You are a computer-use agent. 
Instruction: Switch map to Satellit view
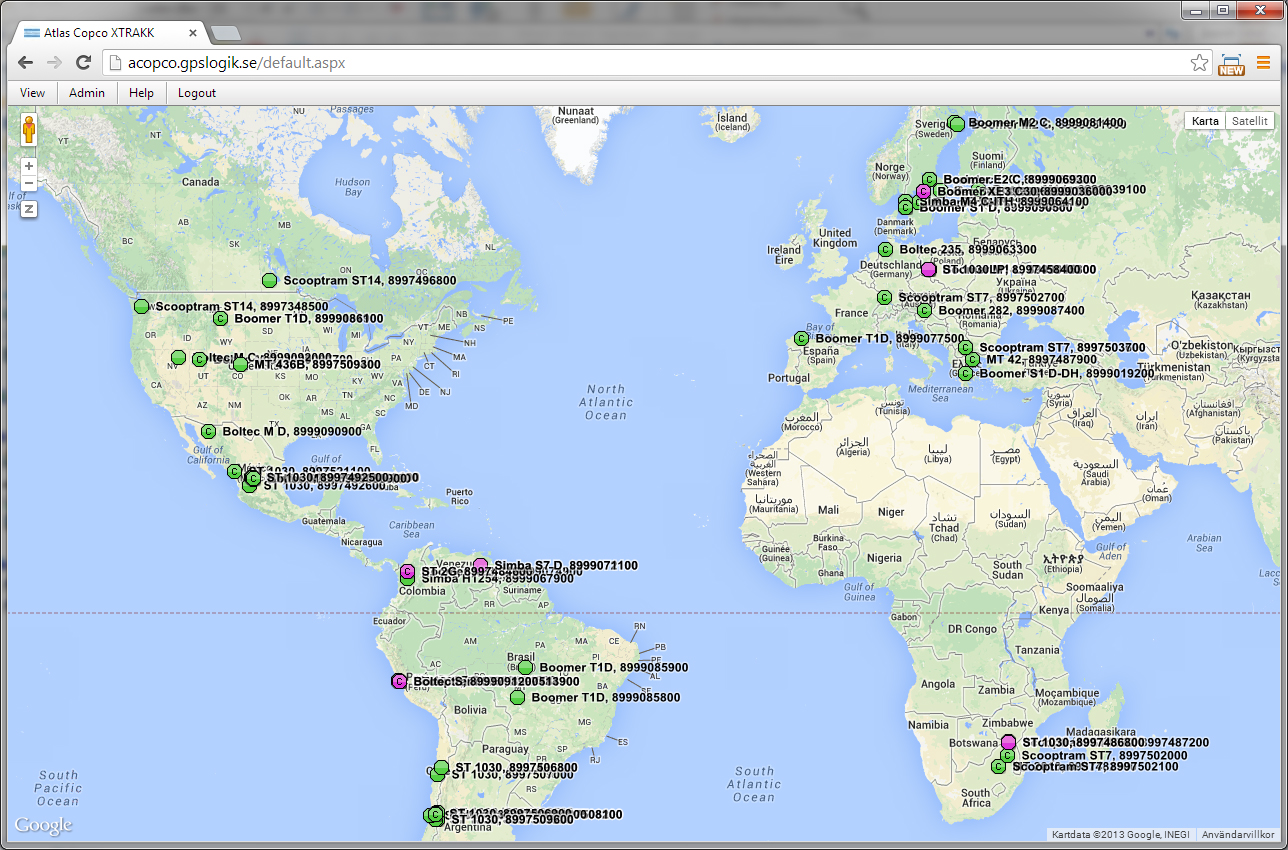(1250, 121)
